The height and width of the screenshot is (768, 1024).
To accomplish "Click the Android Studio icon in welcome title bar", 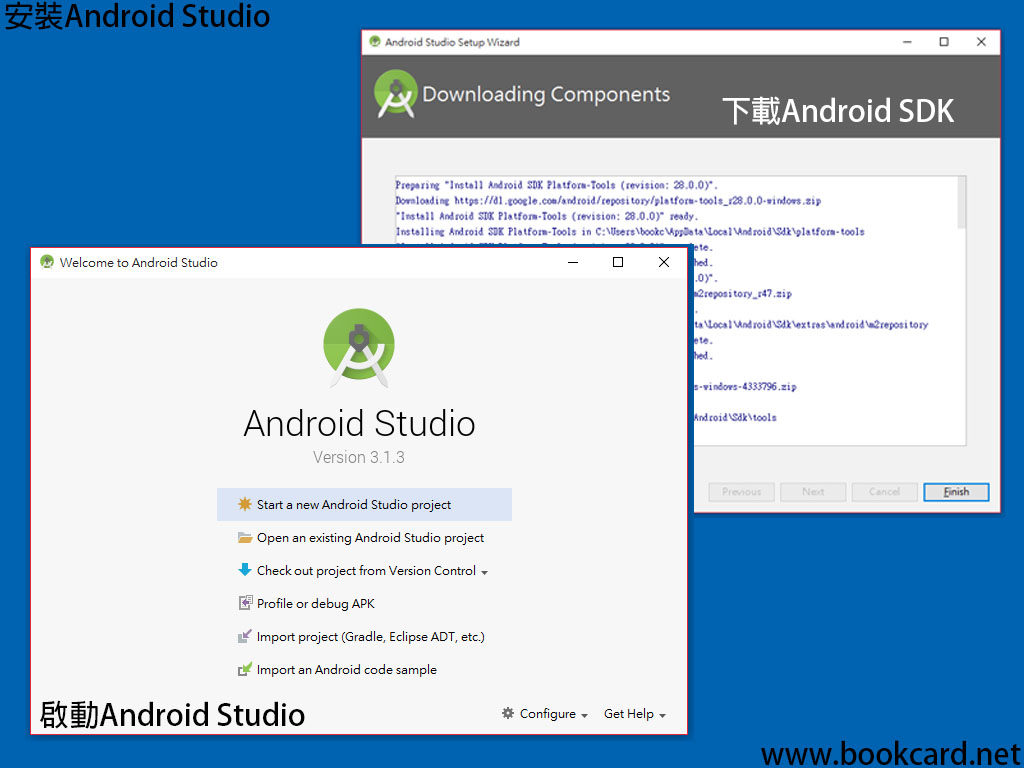I will pyautogui.click(x=46, y=262).
